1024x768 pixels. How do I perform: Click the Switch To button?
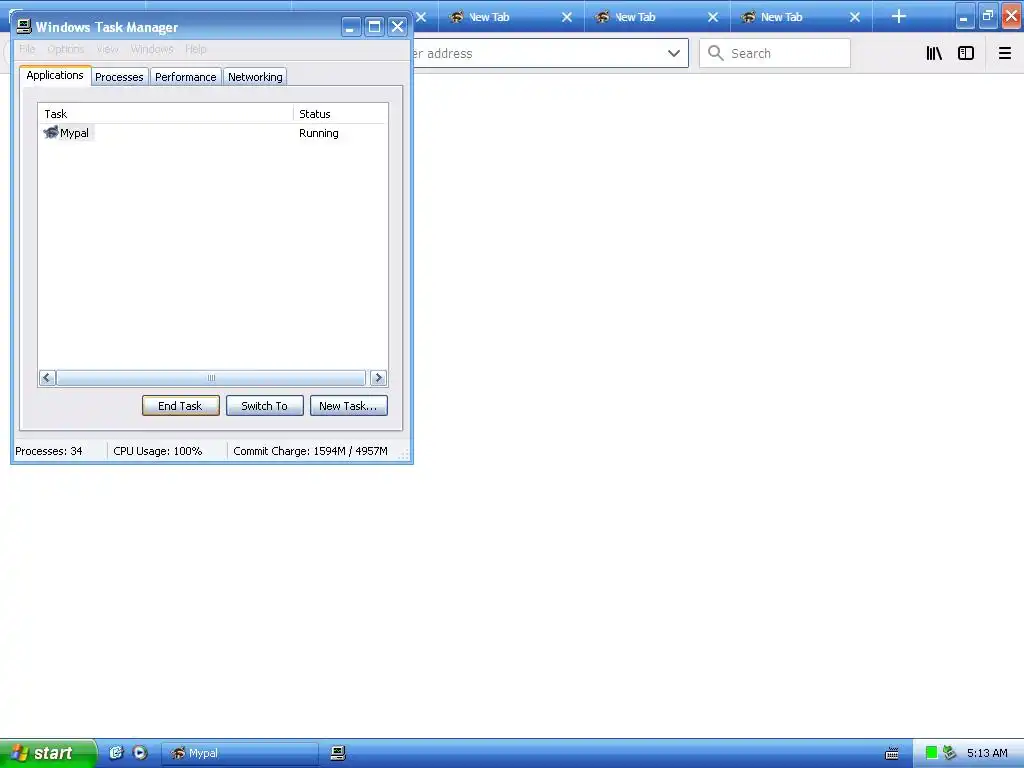pyautogui.click(x=264, y=406)
